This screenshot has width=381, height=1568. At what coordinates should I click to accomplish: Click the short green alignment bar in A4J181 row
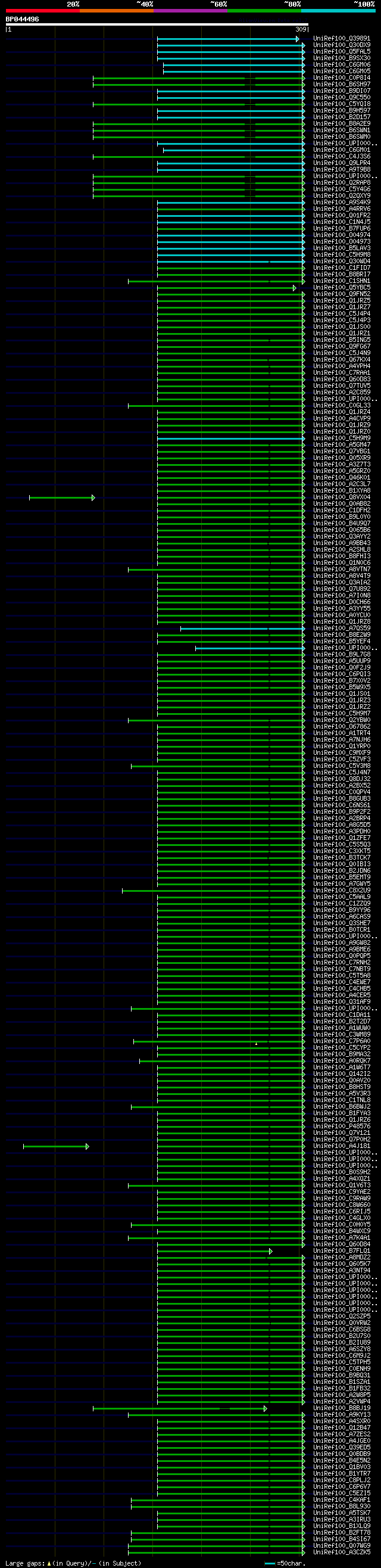[x=56, y=1147]
